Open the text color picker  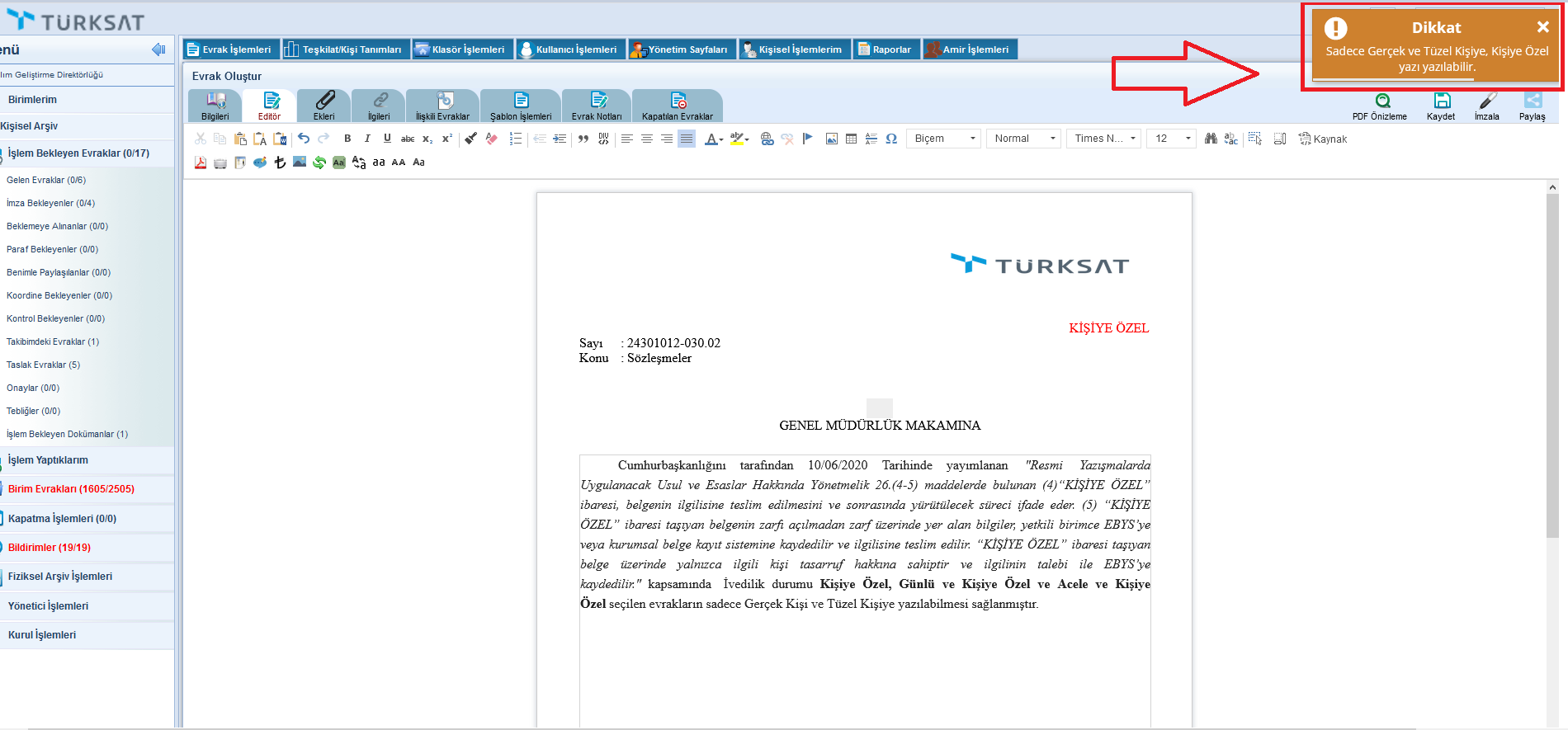tap(713, 139)
